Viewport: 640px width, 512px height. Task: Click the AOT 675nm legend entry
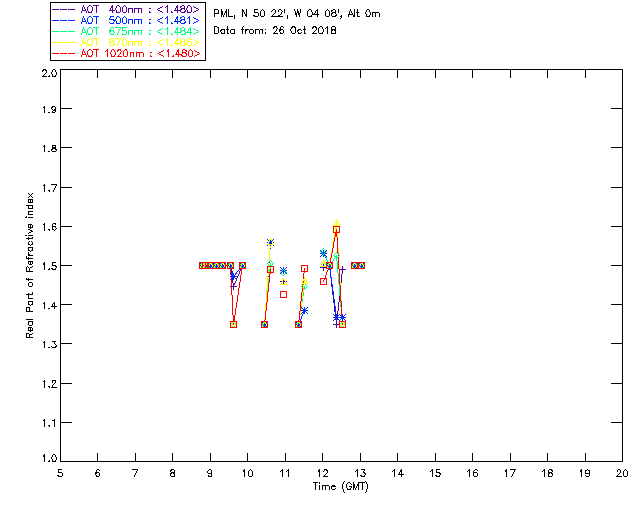coord(126,31)
